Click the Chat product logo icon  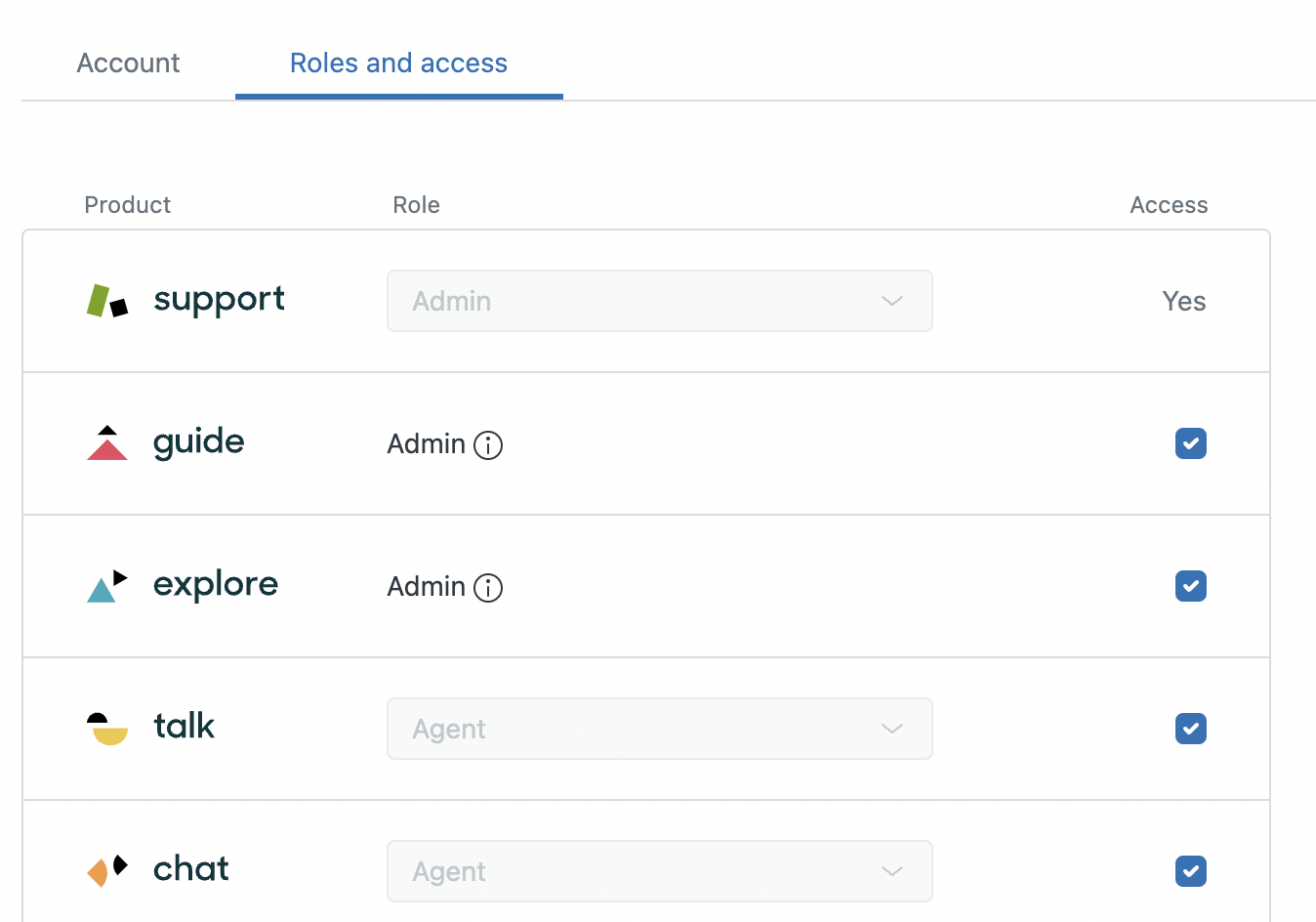tap(107, 869)
